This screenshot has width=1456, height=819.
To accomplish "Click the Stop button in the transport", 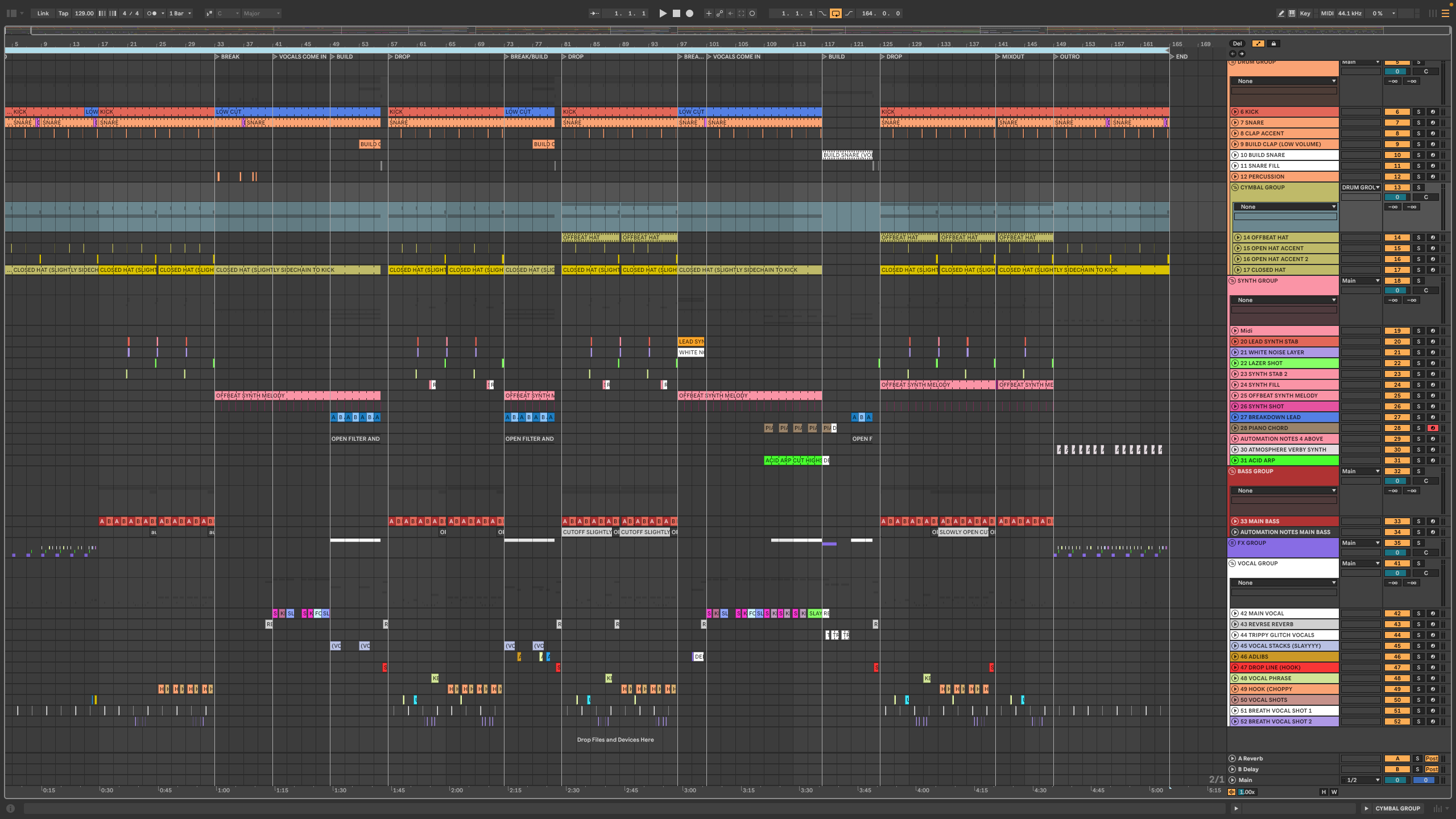I will tap(676, 13).
